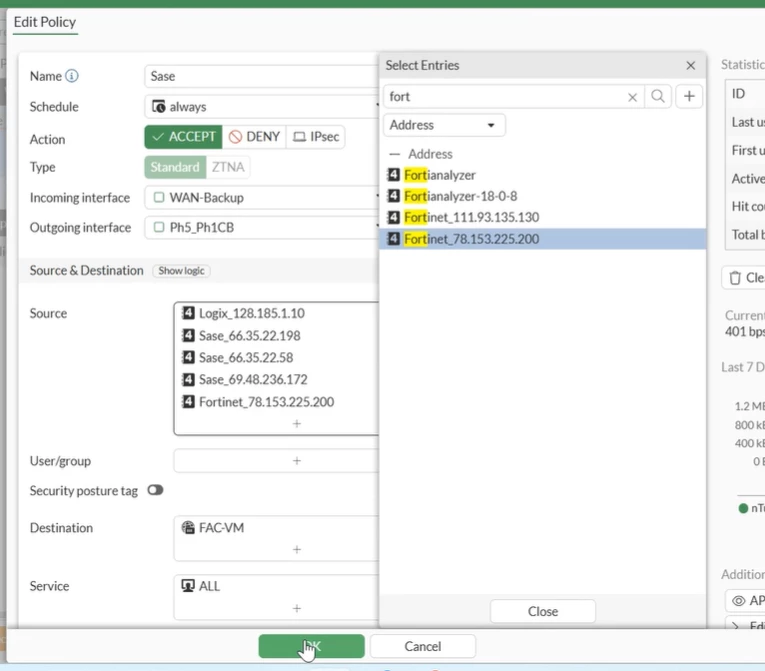Viewport: 765px width, 671px height.
Task: Click Sase_69.48.236.172 in Source list
Action: point(253,379)
